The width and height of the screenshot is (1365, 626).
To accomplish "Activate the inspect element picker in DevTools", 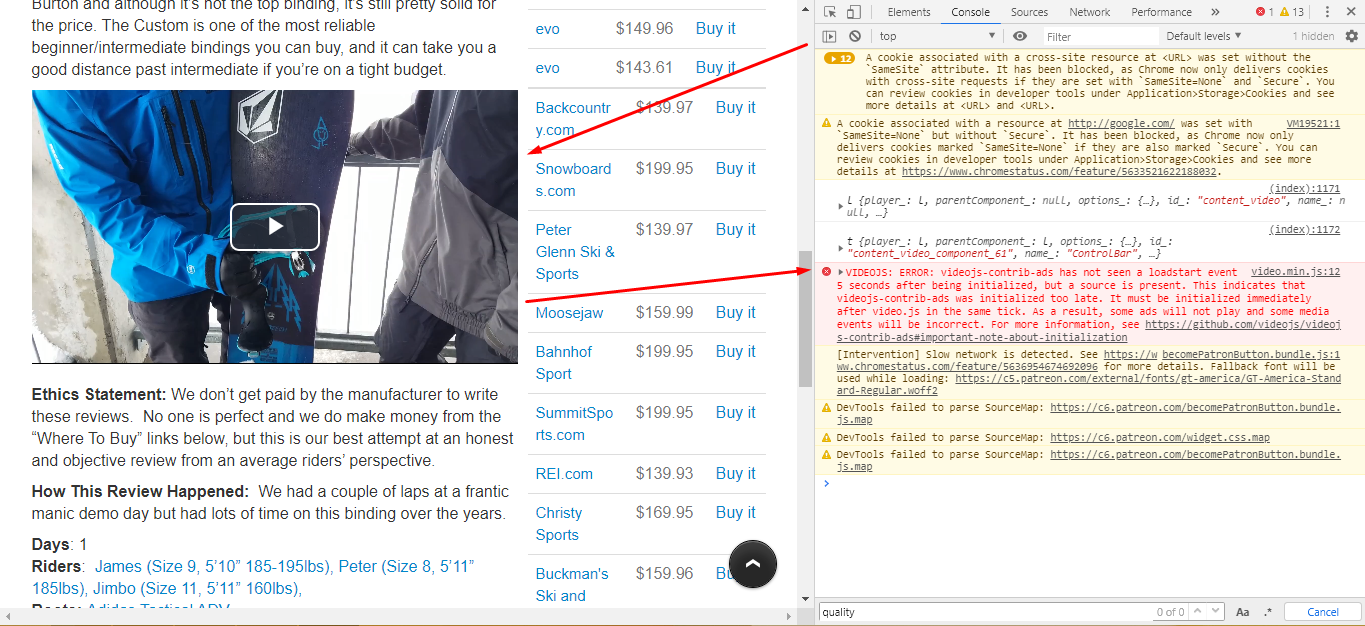I will [829, 12].
